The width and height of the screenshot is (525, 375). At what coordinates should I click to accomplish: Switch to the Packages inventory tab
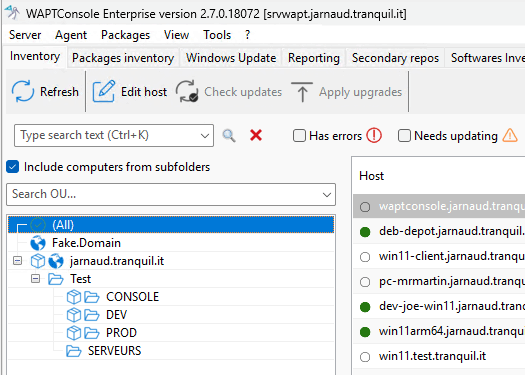click(123, 58)
